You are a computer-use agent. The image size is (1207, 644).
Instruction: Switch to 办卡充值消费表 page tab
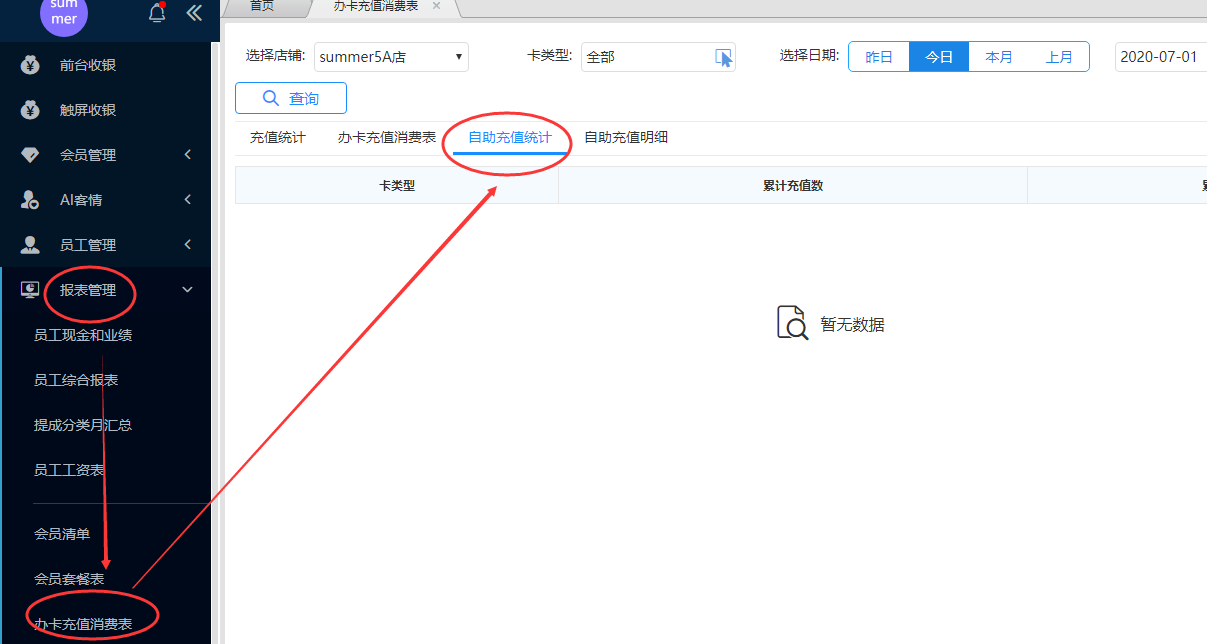[x=376, y=6]
